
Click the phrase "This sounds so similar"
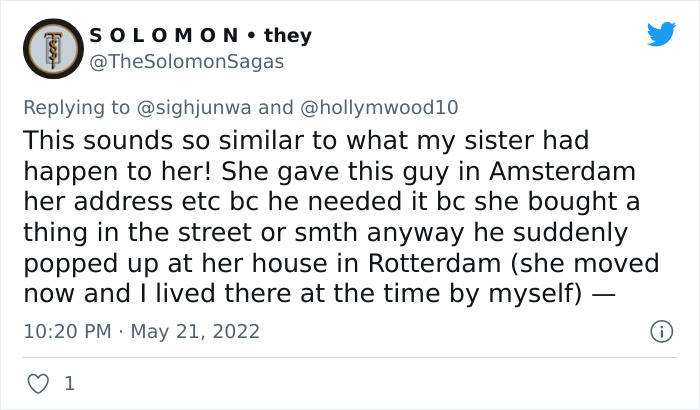pyautogui.click(x=140, y=139)
